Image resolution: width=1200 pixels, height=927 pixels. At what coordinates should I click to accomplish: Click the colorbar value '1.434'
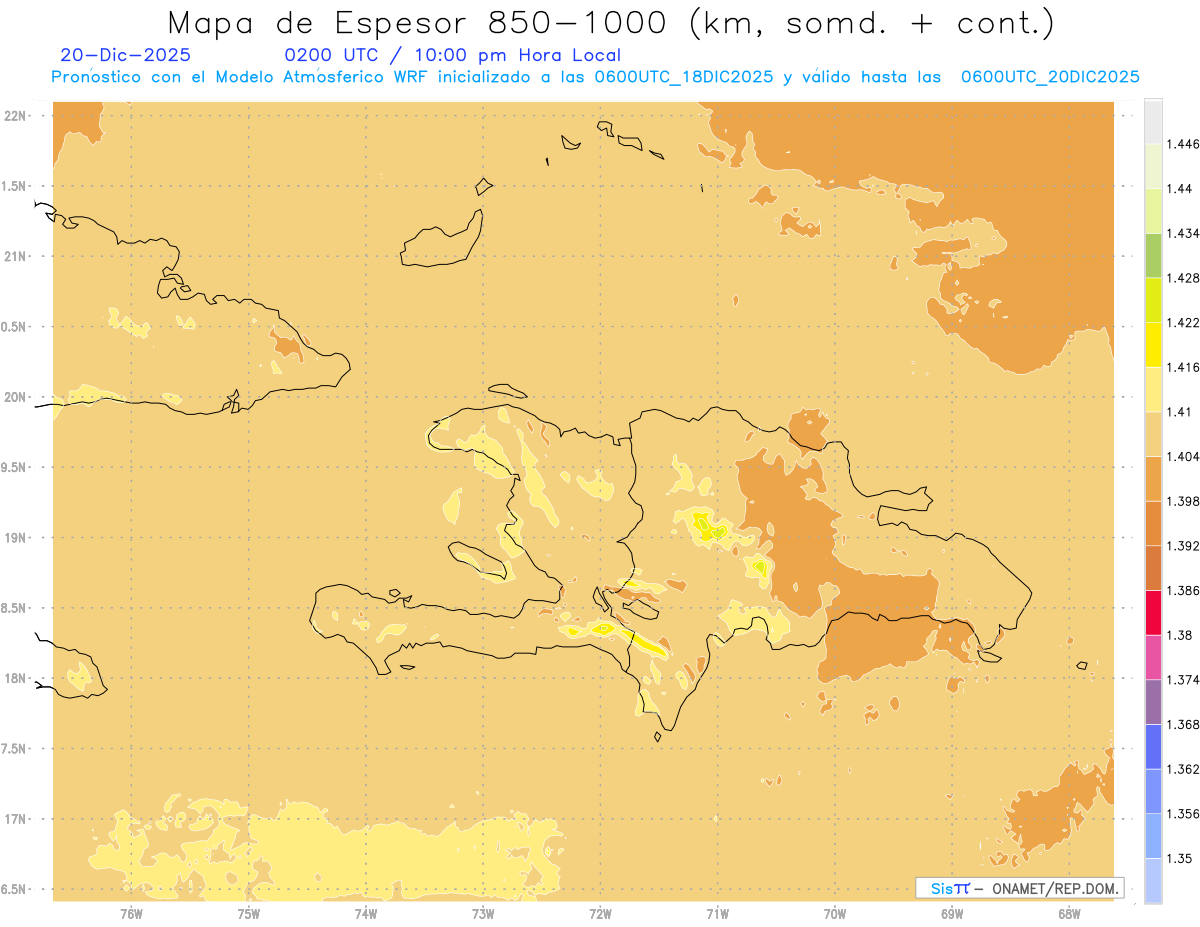1183,233
